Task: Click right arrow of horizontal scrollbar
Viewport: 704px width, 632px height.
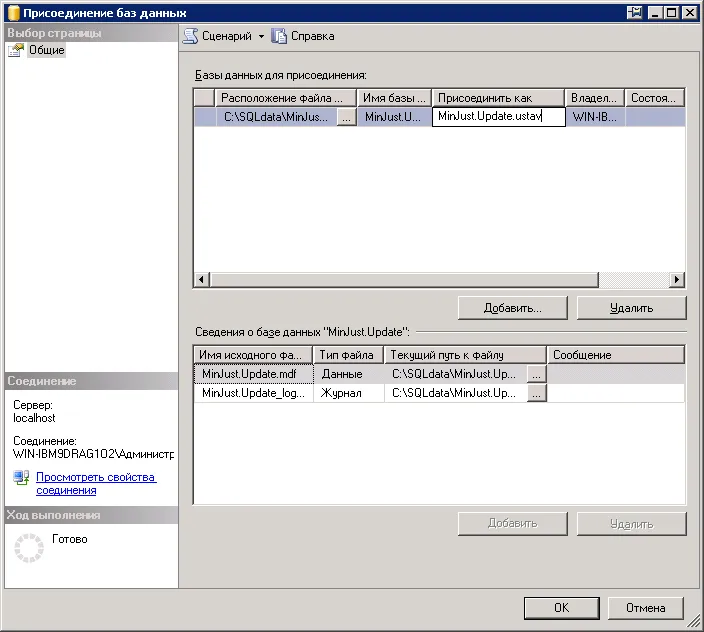Action: click(x=677, y=280)
